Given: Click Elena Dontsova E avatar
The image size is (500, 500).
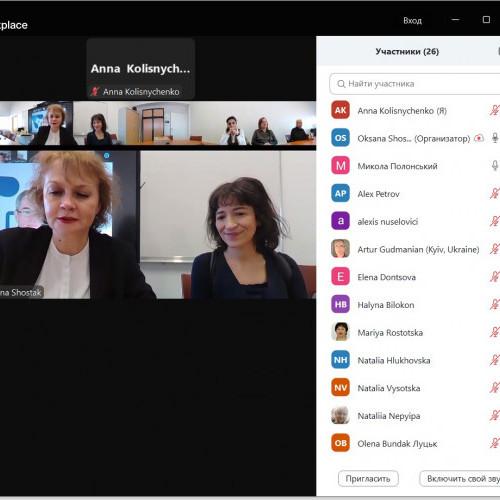Looking at the screenshot, I should click(340, 276).
